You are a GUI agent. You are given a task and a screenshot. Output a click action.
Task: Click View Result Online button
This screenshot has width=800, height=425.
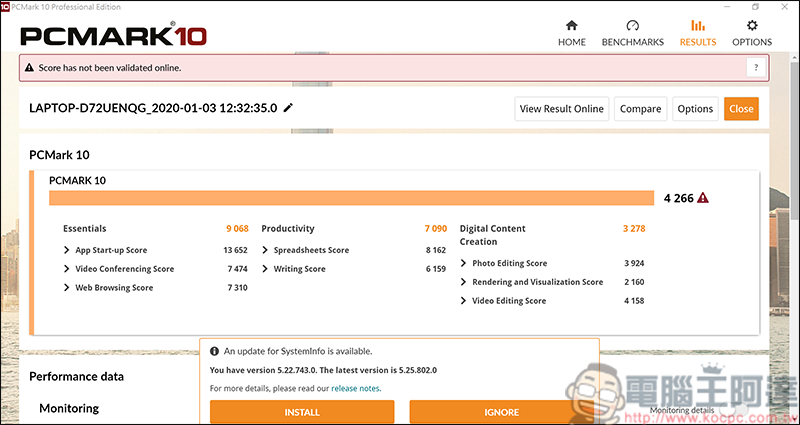point(561,109)
